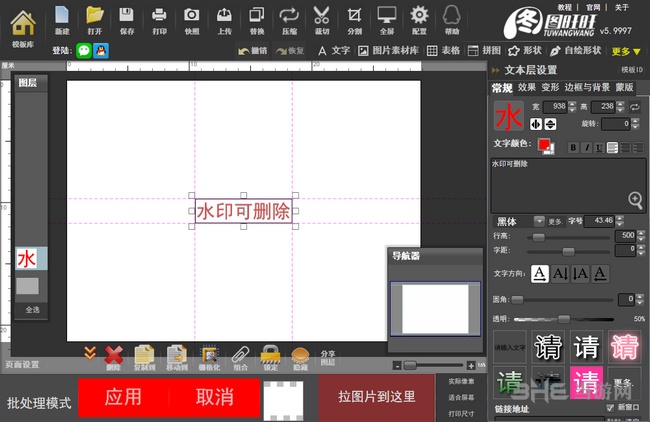Toggle the 新窗口 checkbox
This screenshot has height=422, width=650.
(610, 407)
